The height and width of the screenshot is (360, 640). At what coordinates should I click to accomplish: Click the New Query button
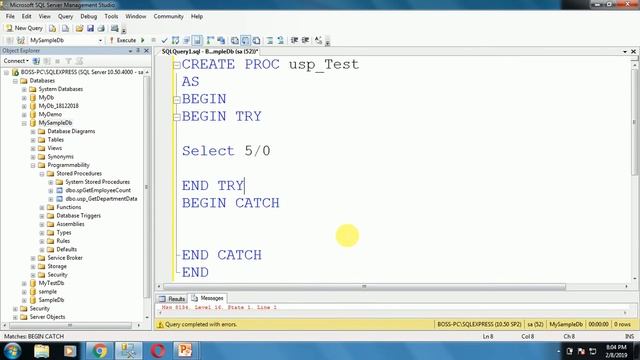click(24, 28)
